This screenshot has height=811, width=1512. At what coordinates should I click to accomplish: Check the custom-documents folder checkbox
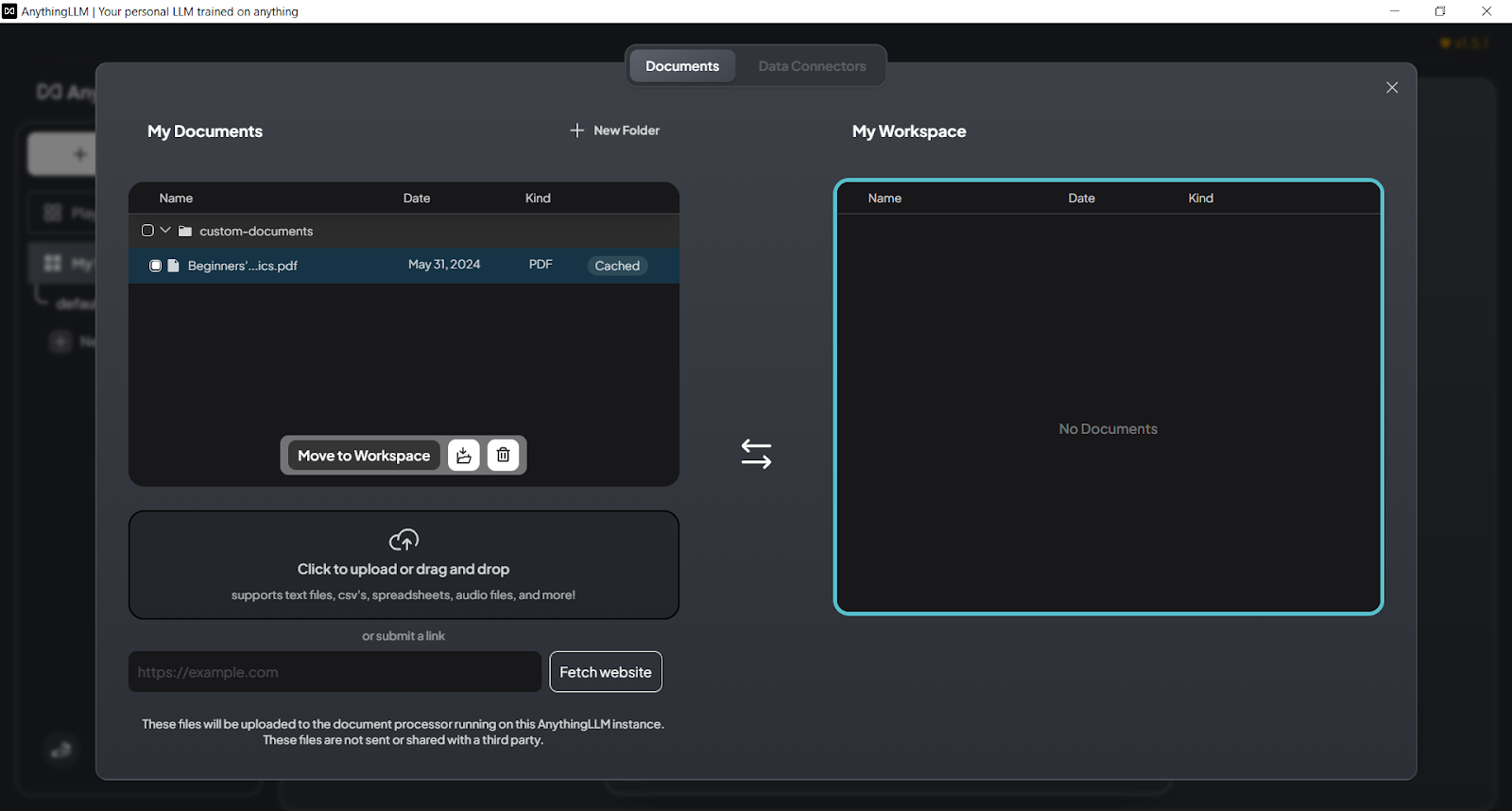(147, 231)
